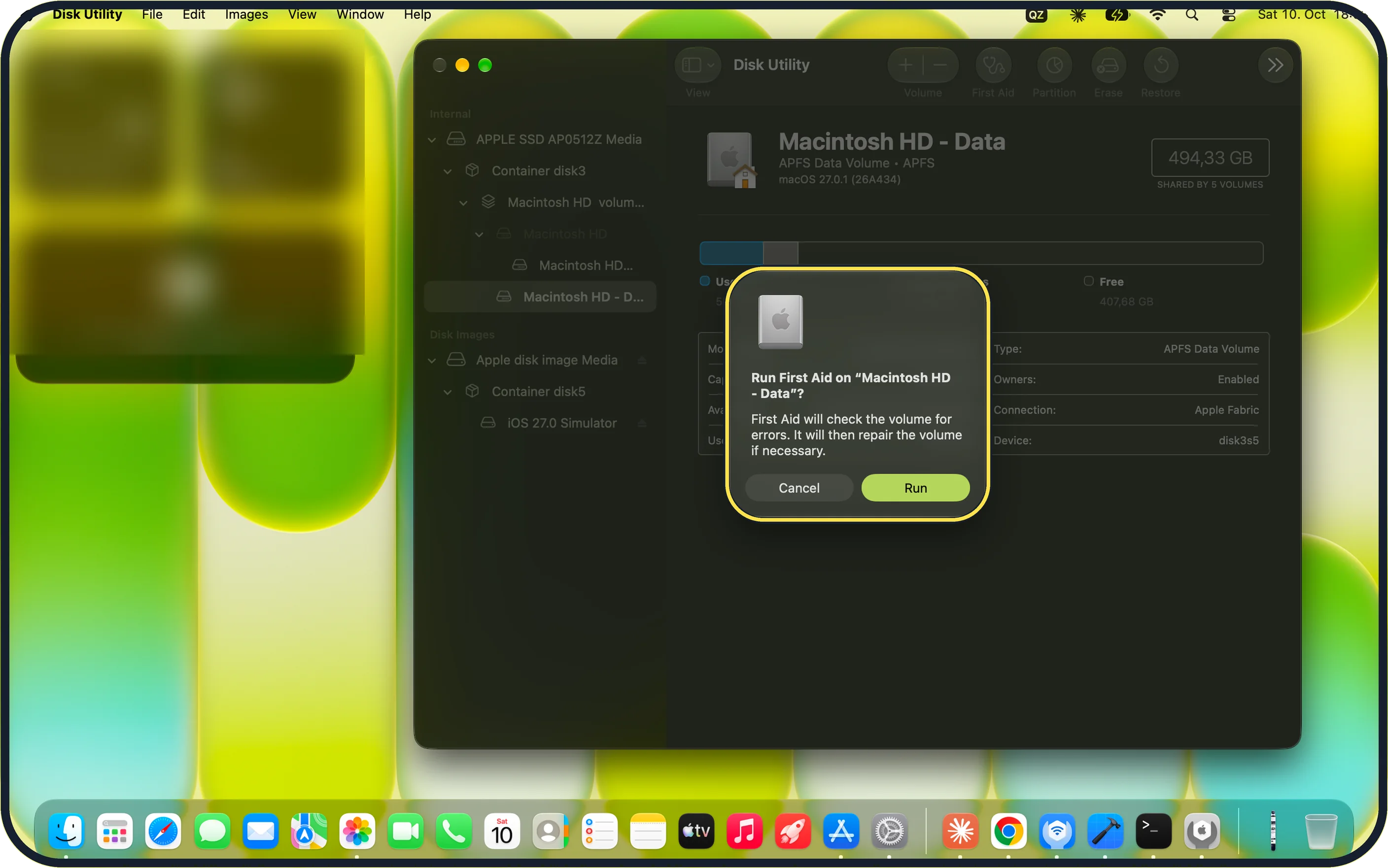The image size is (1388, 868).
Task: Open Spotlight search in the menu bar
Action: [1192, 14]
